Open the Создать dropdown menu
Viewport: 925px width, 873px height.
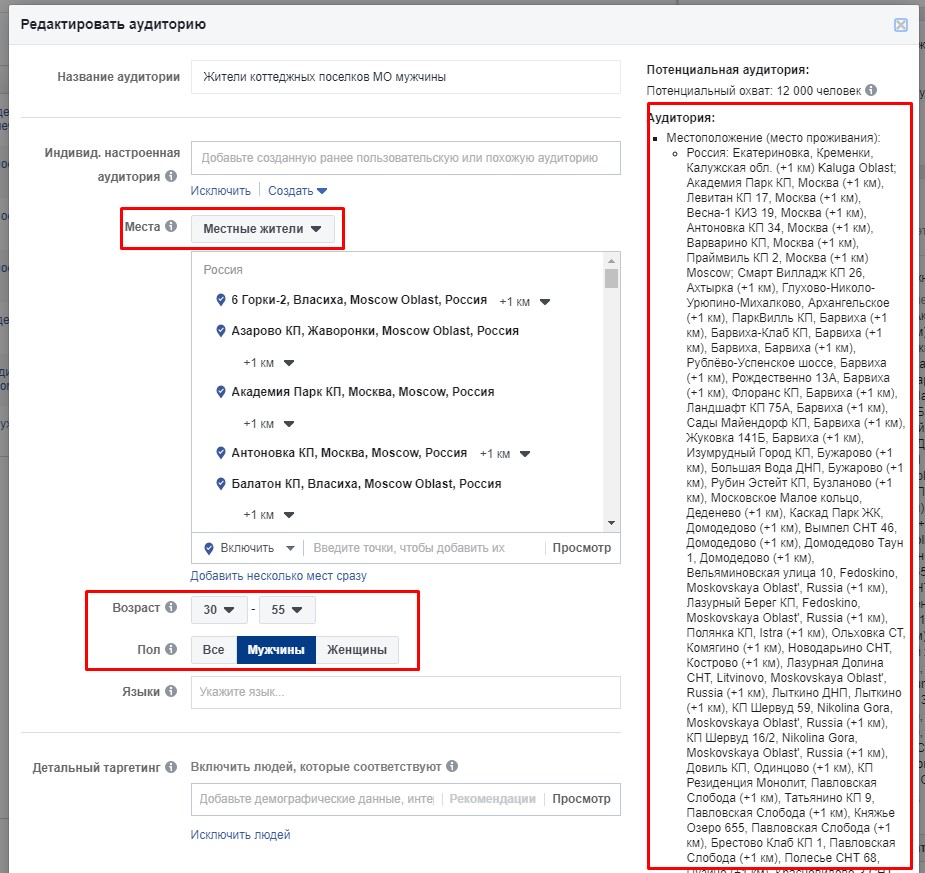[x=297, y=191]
